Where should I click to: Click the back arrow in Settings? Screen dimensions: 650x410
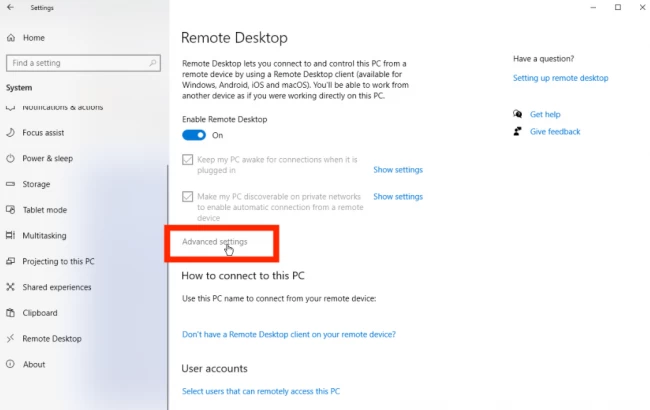tap(10, 7)
